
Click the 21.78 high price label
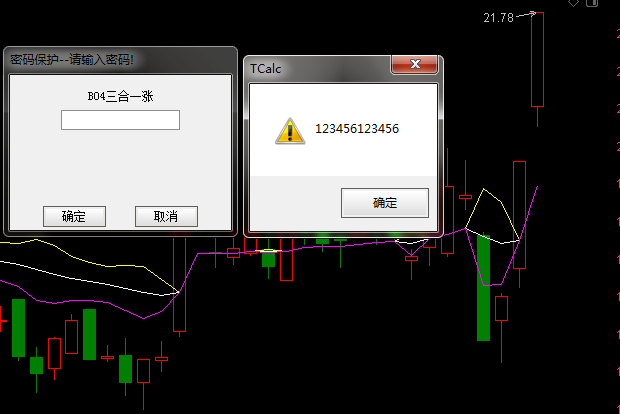497,17
